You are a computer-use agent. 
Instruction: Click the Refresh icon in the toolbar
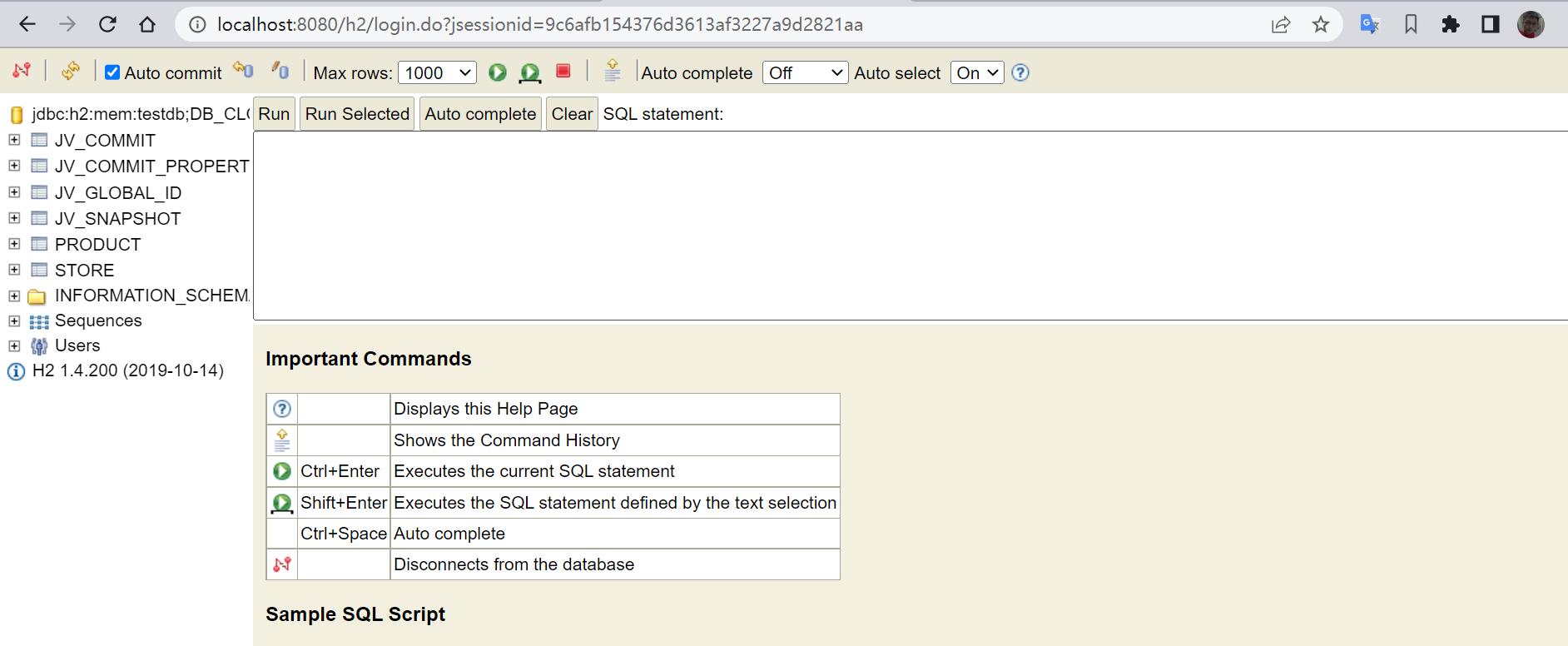click(x=71, y=72)
